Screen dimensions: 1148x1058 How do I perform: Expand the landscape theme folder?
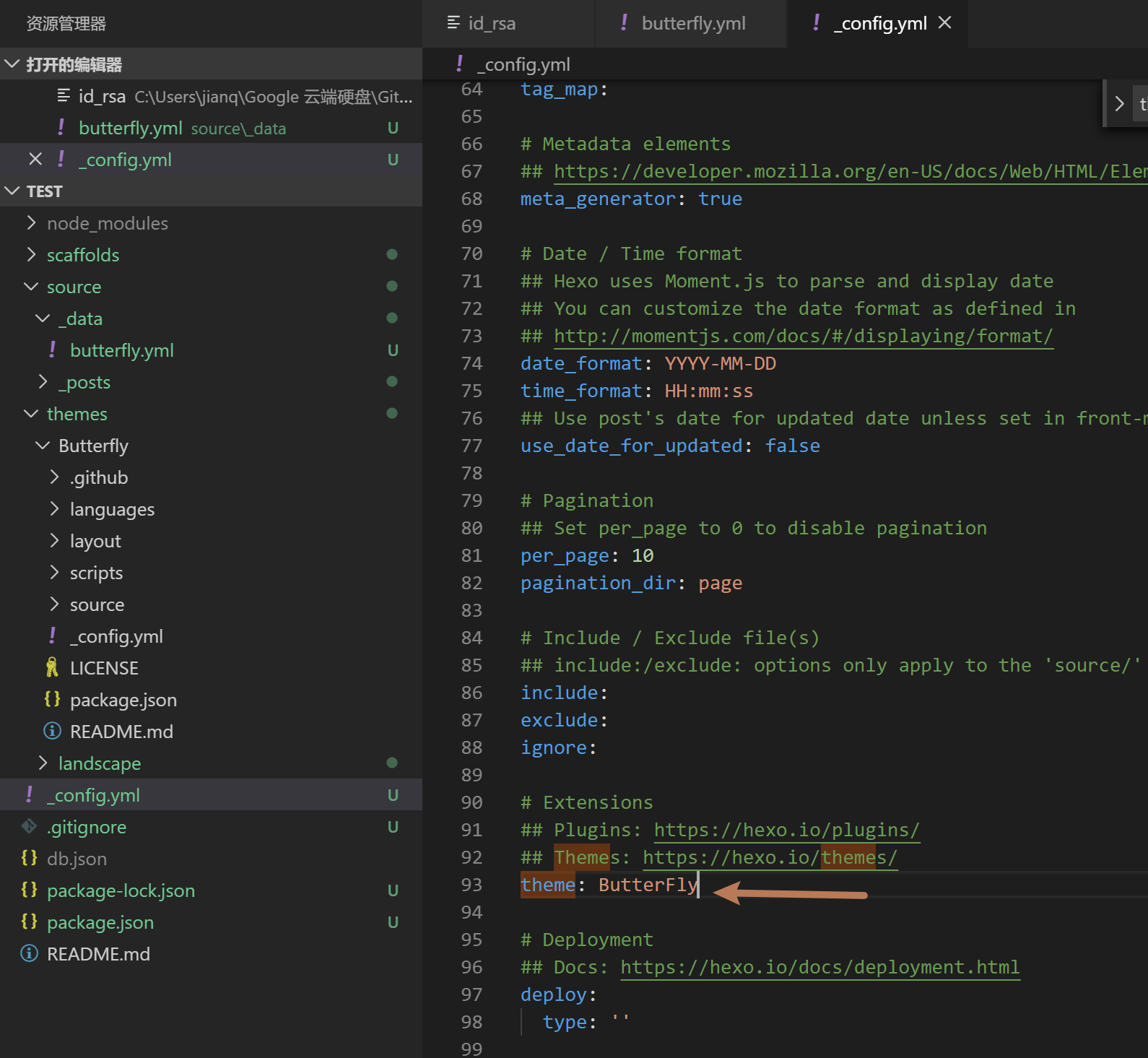point(211,763)
